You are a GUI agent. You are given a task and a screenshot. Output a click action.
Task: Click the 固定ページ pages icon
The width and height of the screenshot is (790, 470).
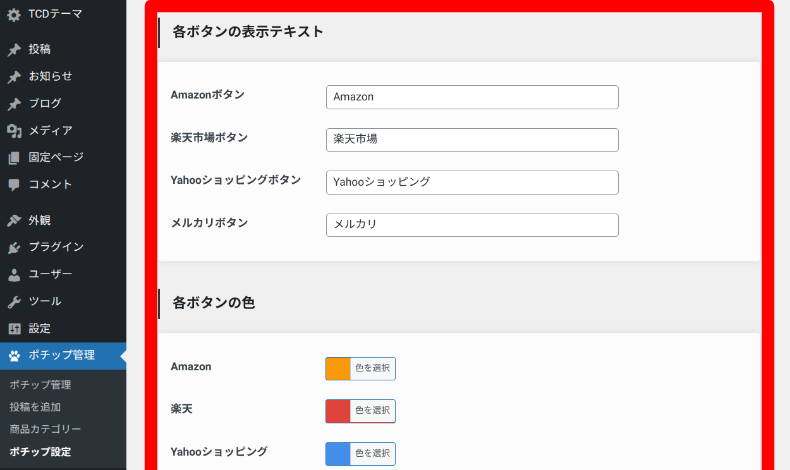click(14, 158)
